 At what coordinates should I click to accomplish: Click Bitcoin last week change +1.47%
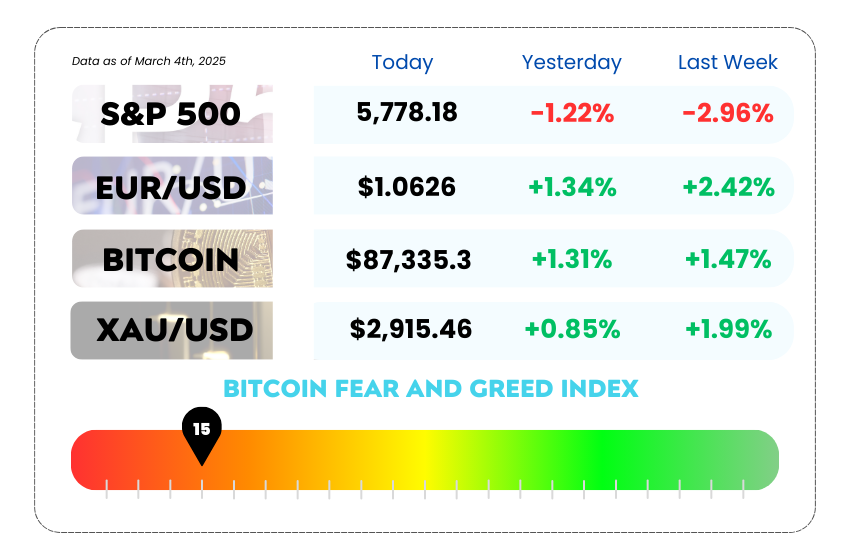pos(727,260)
